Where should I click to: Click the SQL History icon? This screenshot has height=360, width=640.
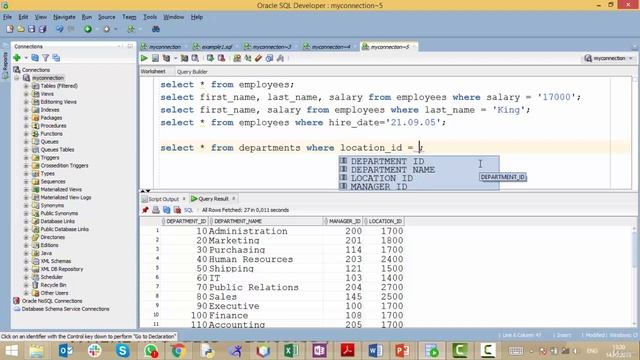269,58
